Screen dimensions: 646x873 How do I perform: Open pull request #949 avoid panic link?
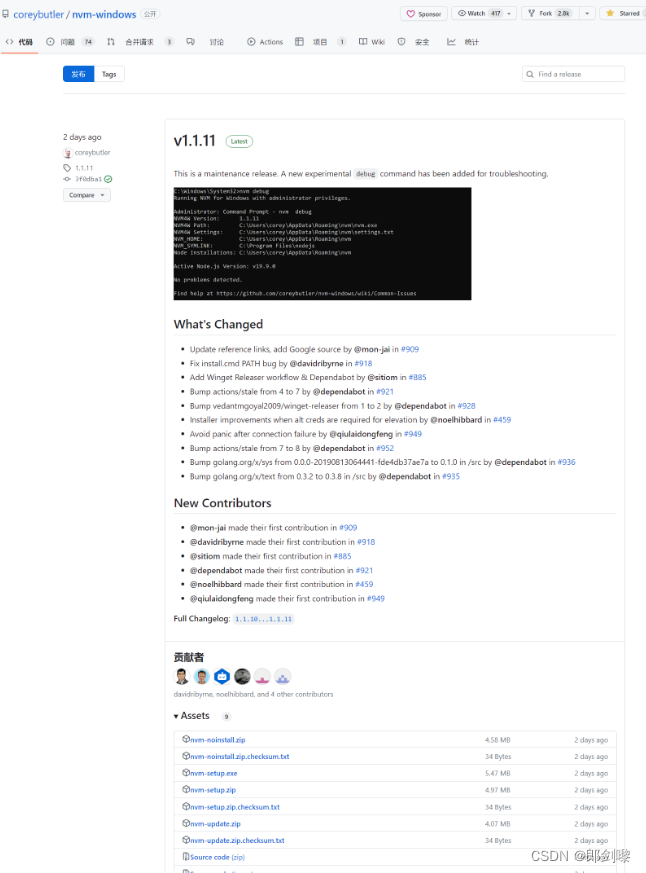point(413,434)
